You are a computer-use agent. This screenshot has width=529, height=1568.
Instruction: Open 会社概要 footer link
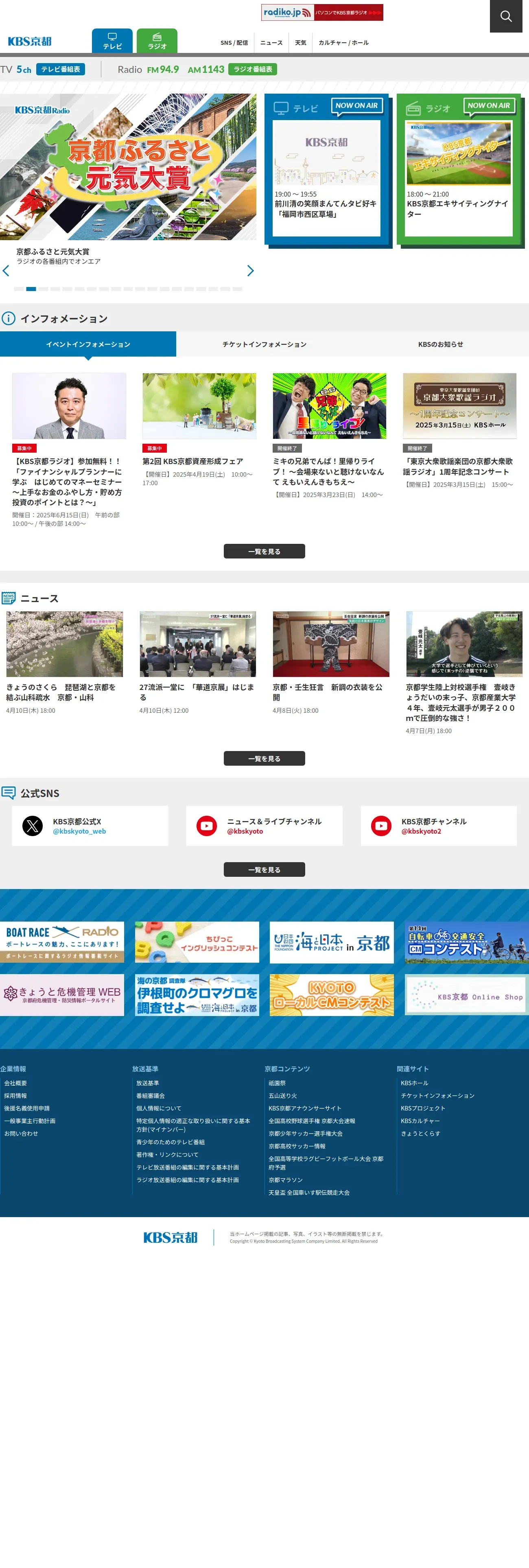pos(16,1084)
